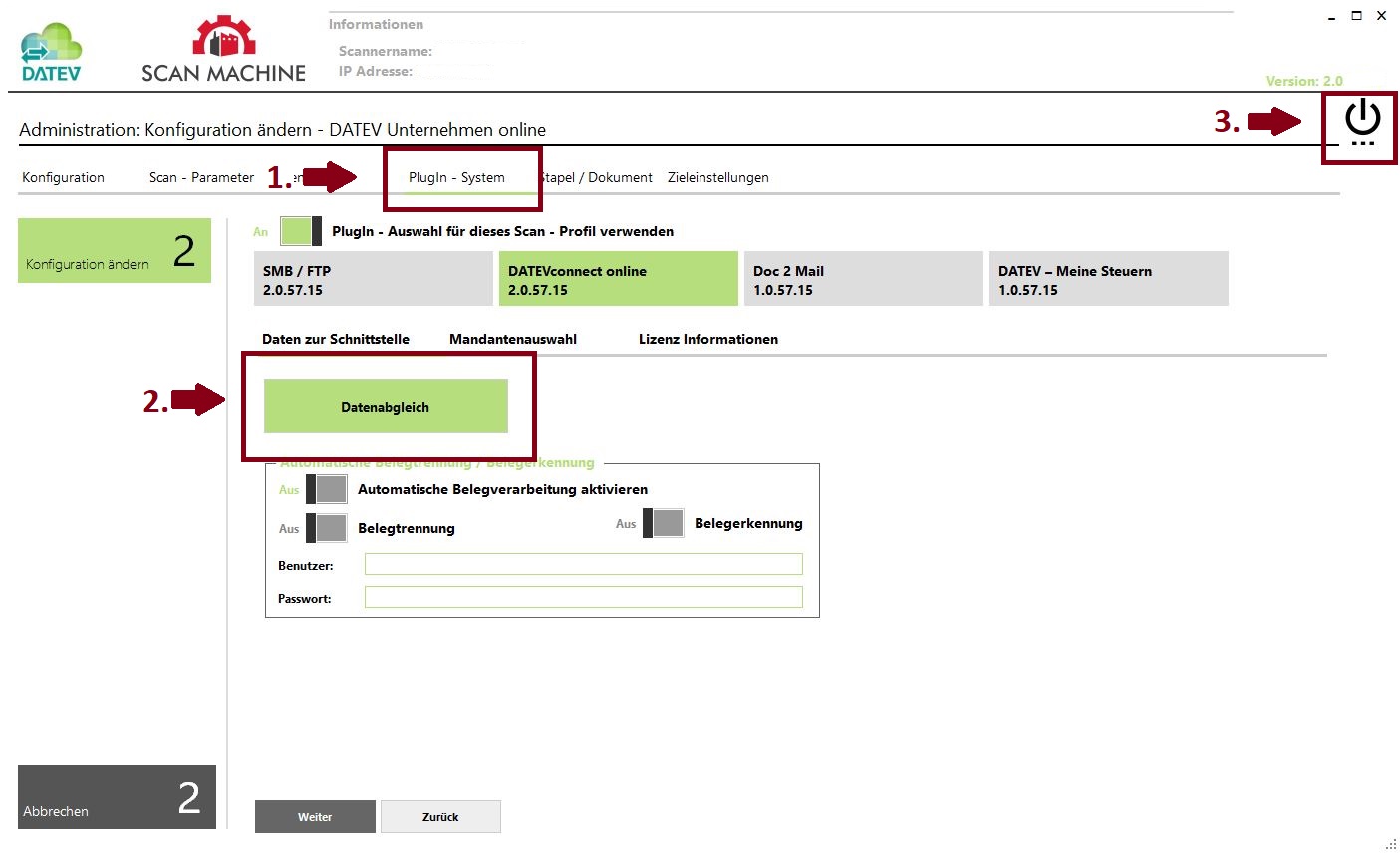
Task: Open the Stapel / Dokument tab
Action: pyautogui.click(x=596, y=177)
